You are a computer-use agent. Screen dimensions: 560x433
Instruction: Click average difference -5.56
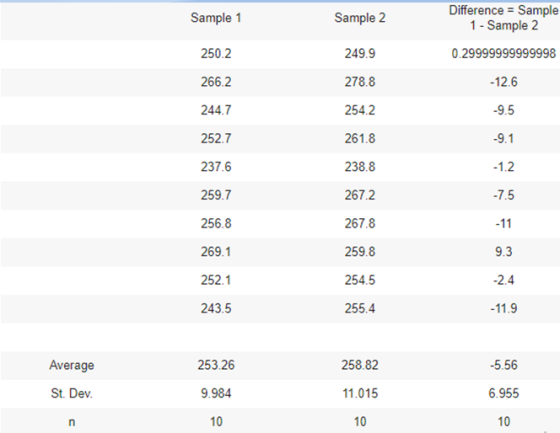click(x=504, y=365)
